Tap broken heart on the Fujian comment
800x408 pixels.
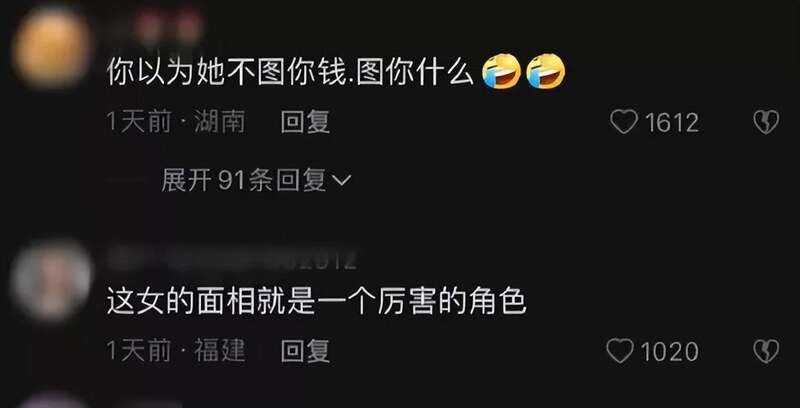[x=766, y=351]
